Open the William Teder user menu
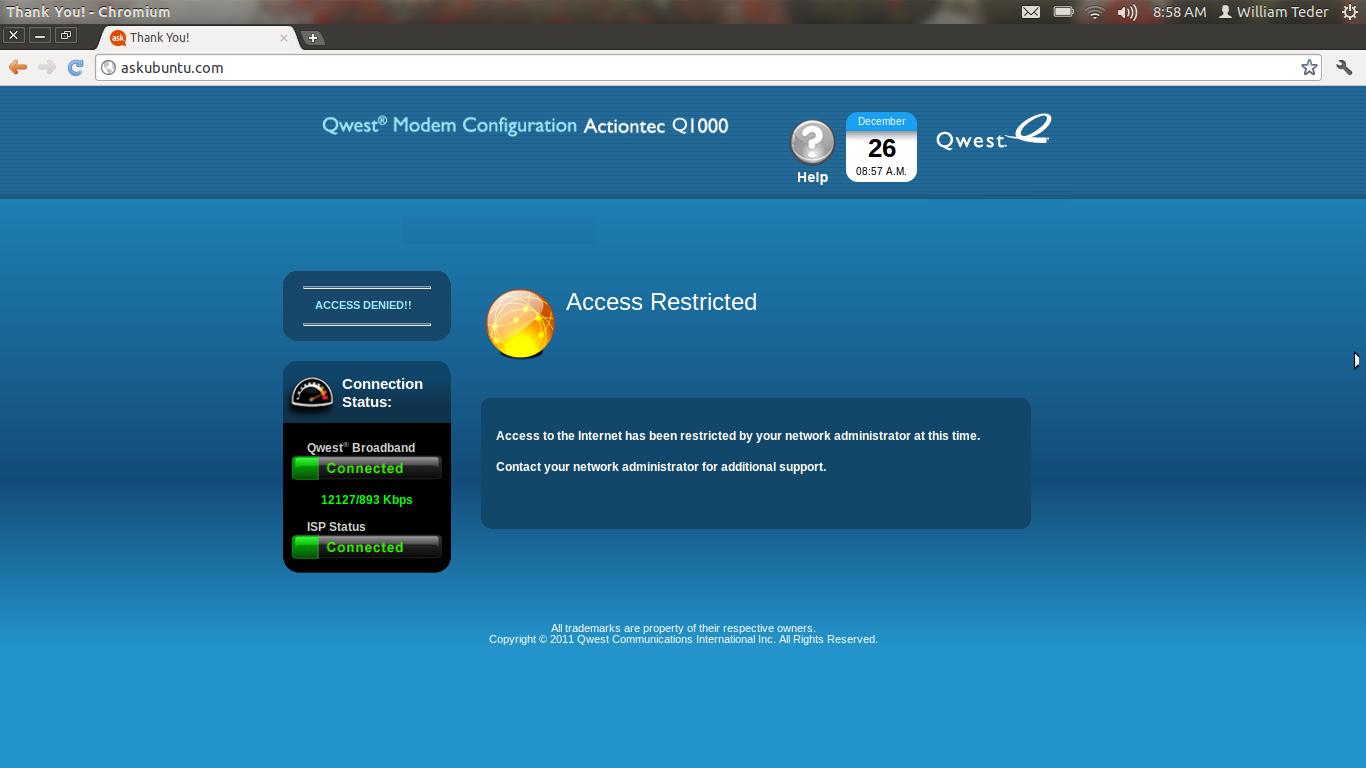The height and width of the screenshot is (768, 1366). 1273,12
